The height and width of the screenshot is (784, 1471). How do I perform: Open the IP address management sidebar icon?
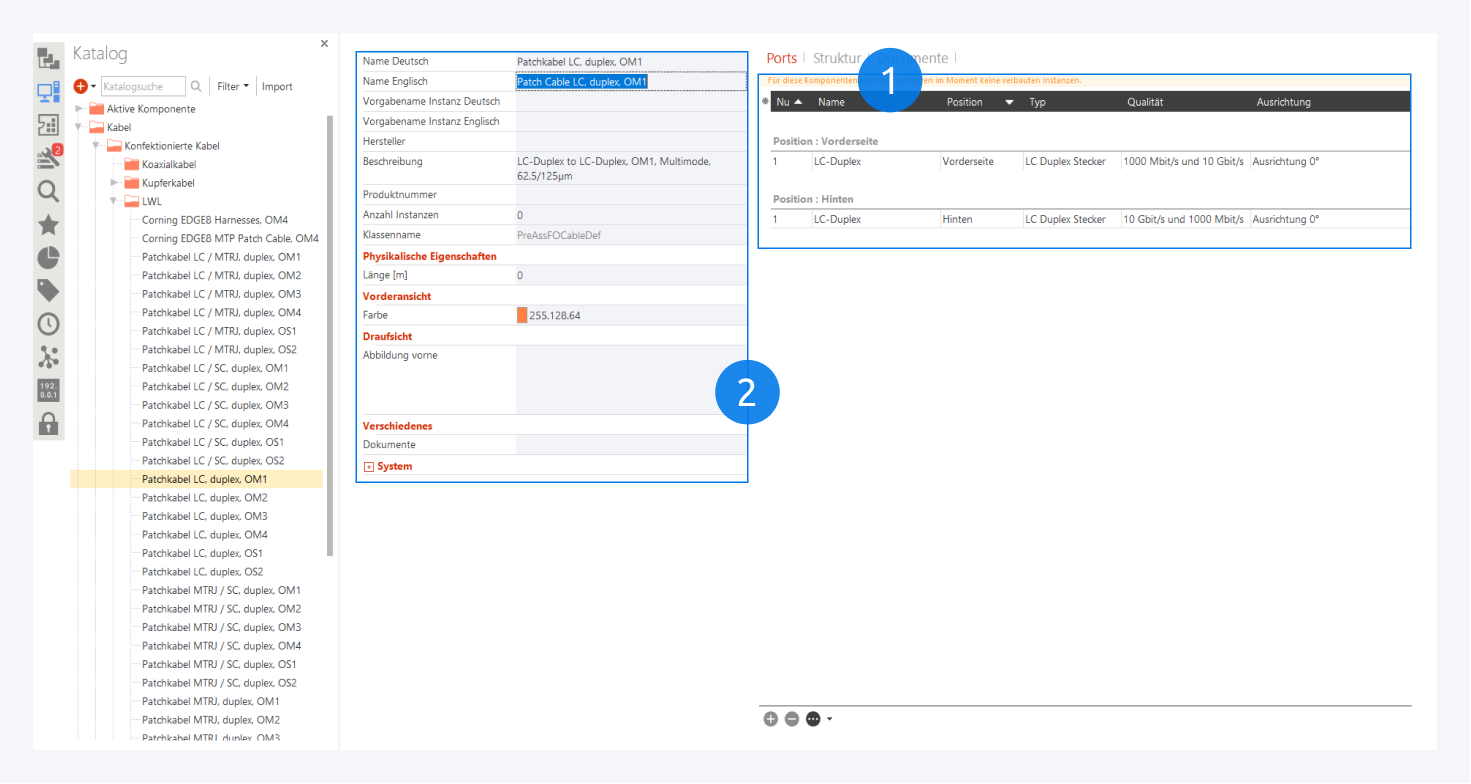coord(48,389)
